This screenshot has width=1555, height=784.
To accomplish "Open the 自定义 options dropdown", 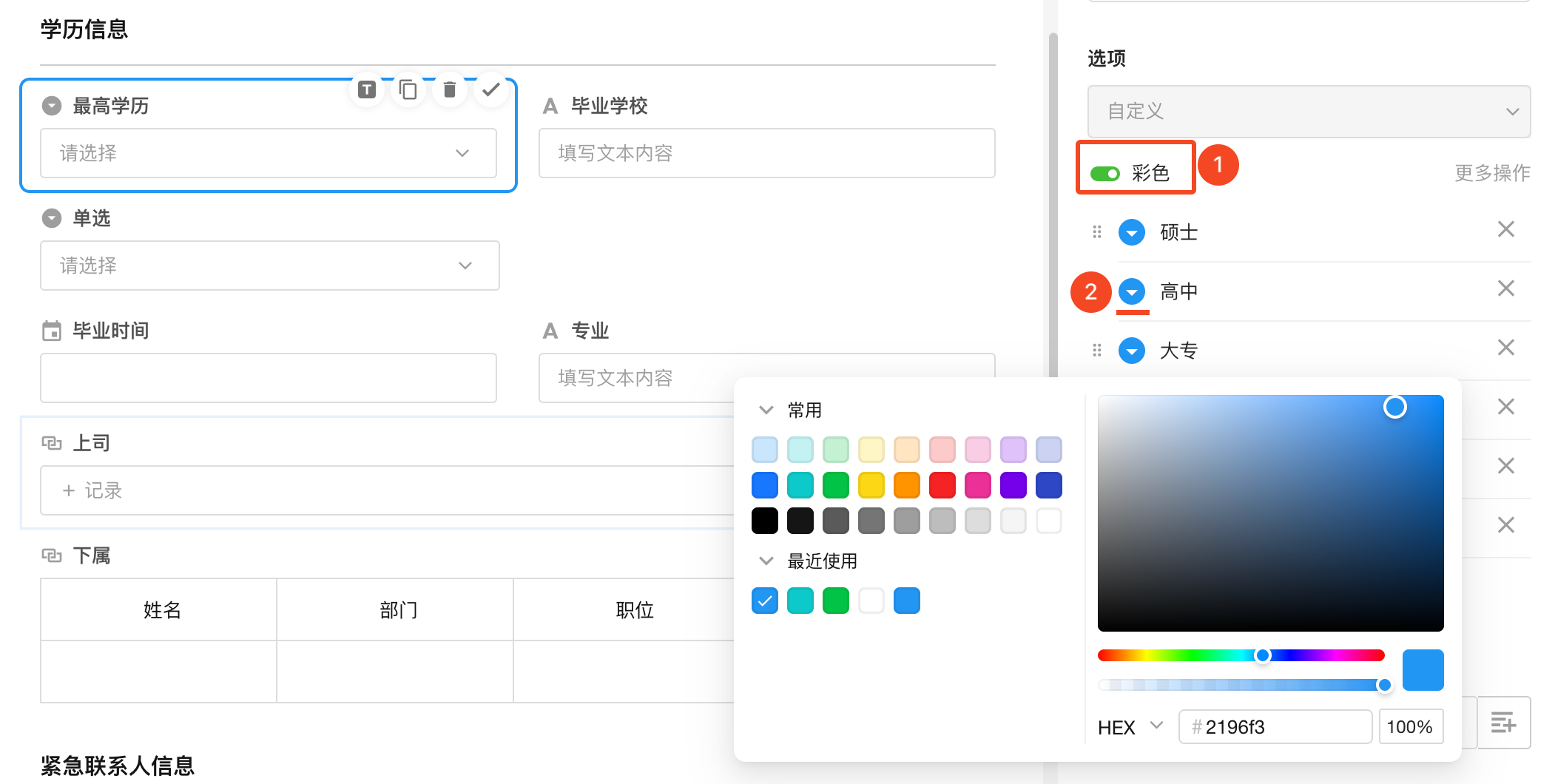I will pyautogui.click(x=1308, y=112).
